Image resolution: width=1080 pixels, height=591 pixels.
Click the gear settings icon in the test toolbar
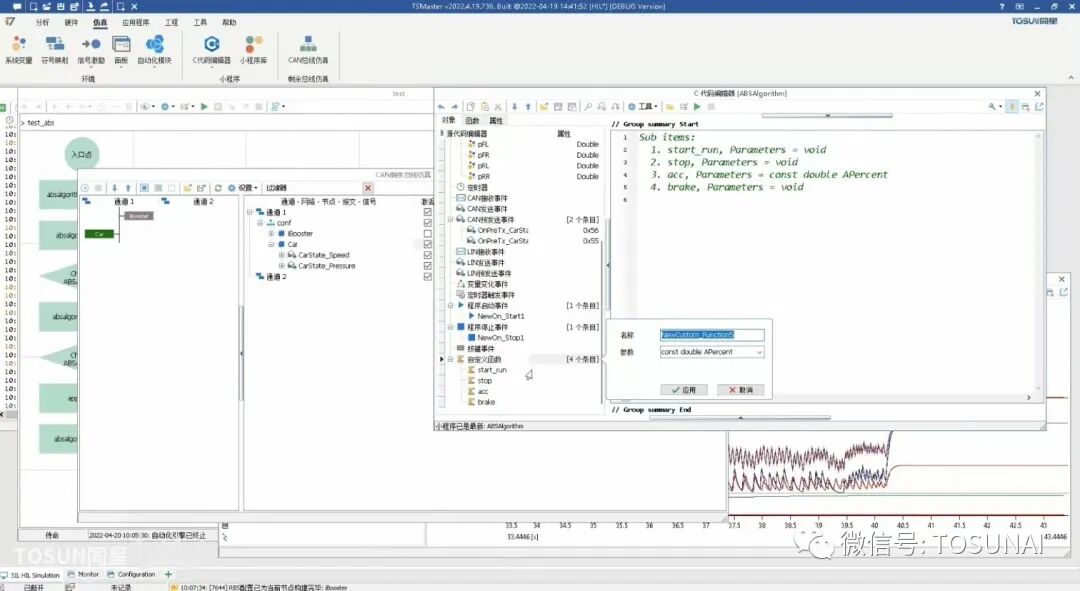[x=165, y=107]
